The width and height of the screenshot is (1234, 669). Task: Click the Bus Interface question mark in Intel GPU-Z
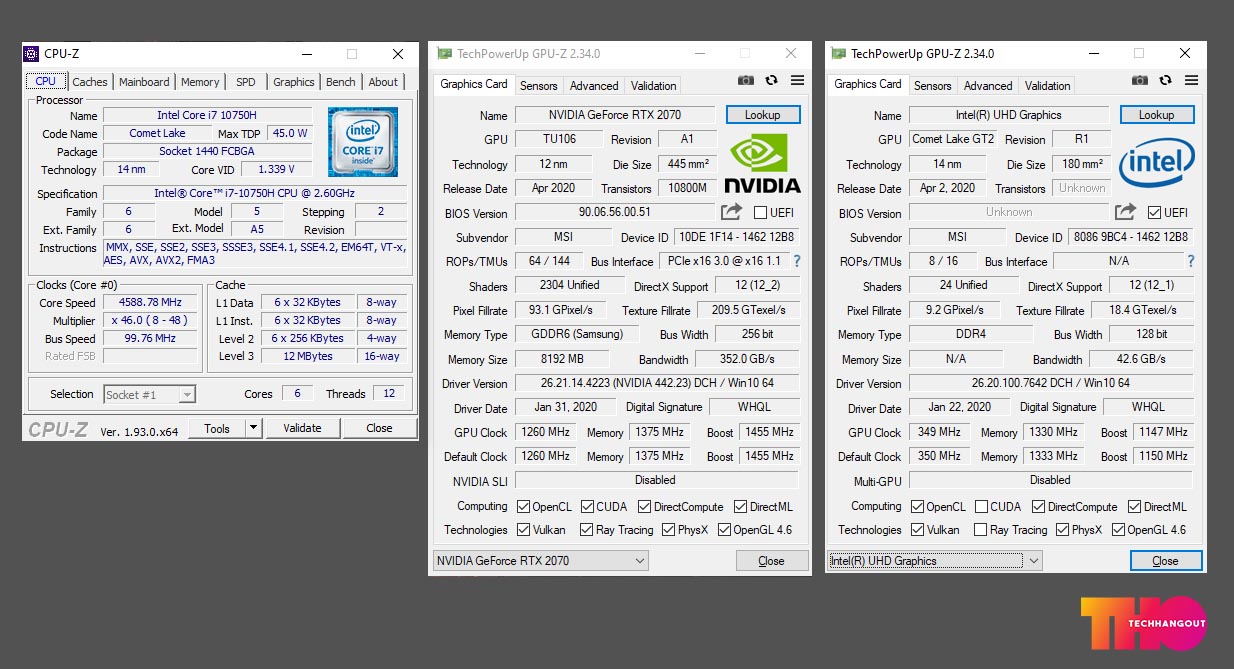[1190, 261]
